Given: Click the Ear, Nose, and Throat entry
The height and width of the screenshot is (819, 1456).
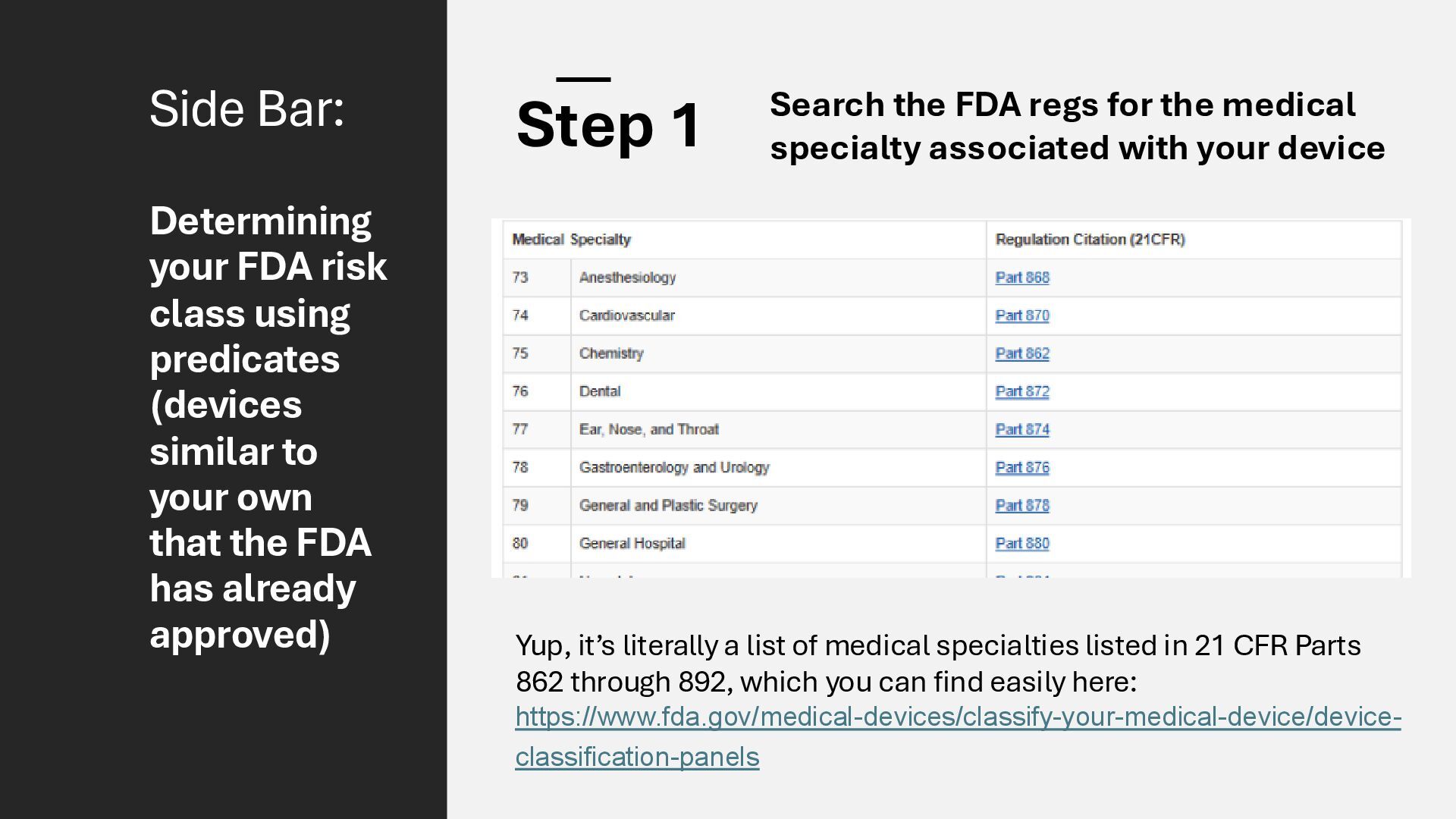Looking at the screenshot, I should click(x=648, y=429).
